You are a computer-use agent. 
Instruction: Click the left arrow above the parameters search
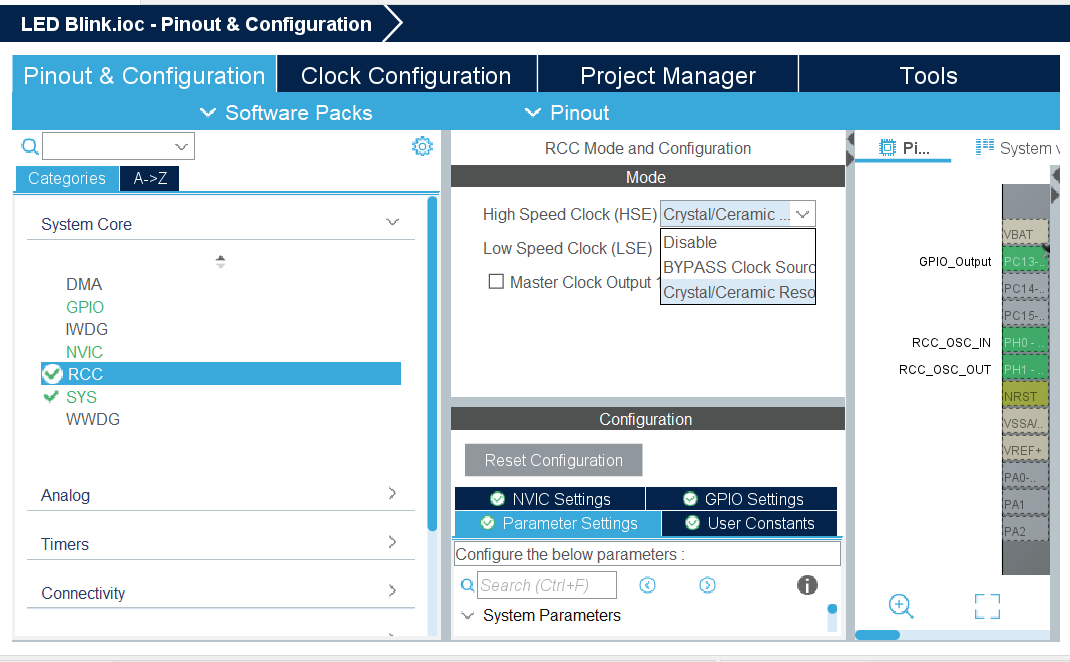click(647, 585)
